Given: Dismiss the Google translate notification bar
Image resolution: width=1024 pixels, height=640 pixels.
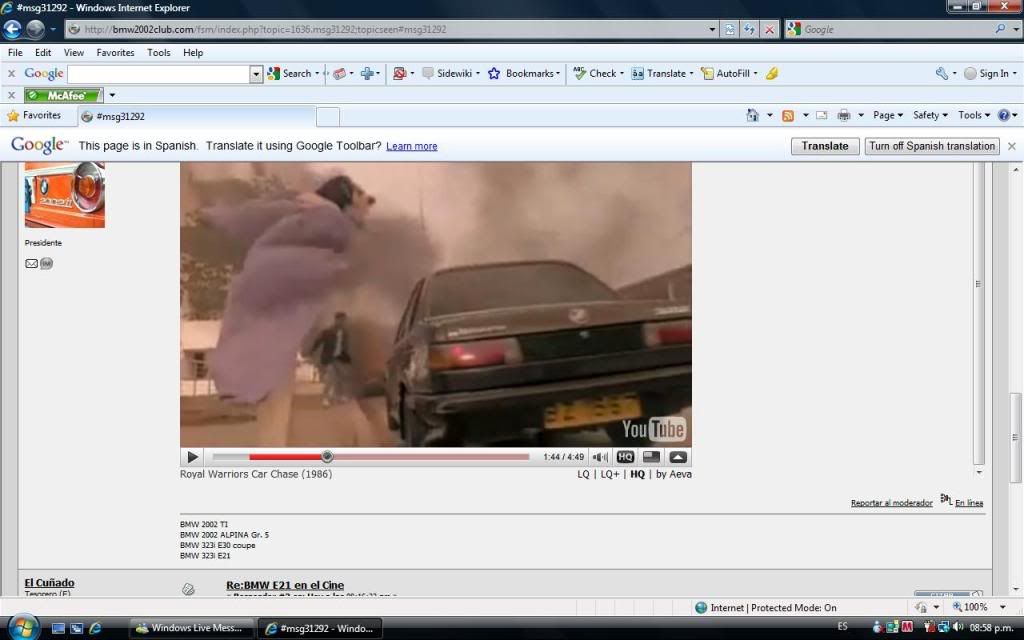Looking at the screenshot, I should click(x=1012, y=146).
